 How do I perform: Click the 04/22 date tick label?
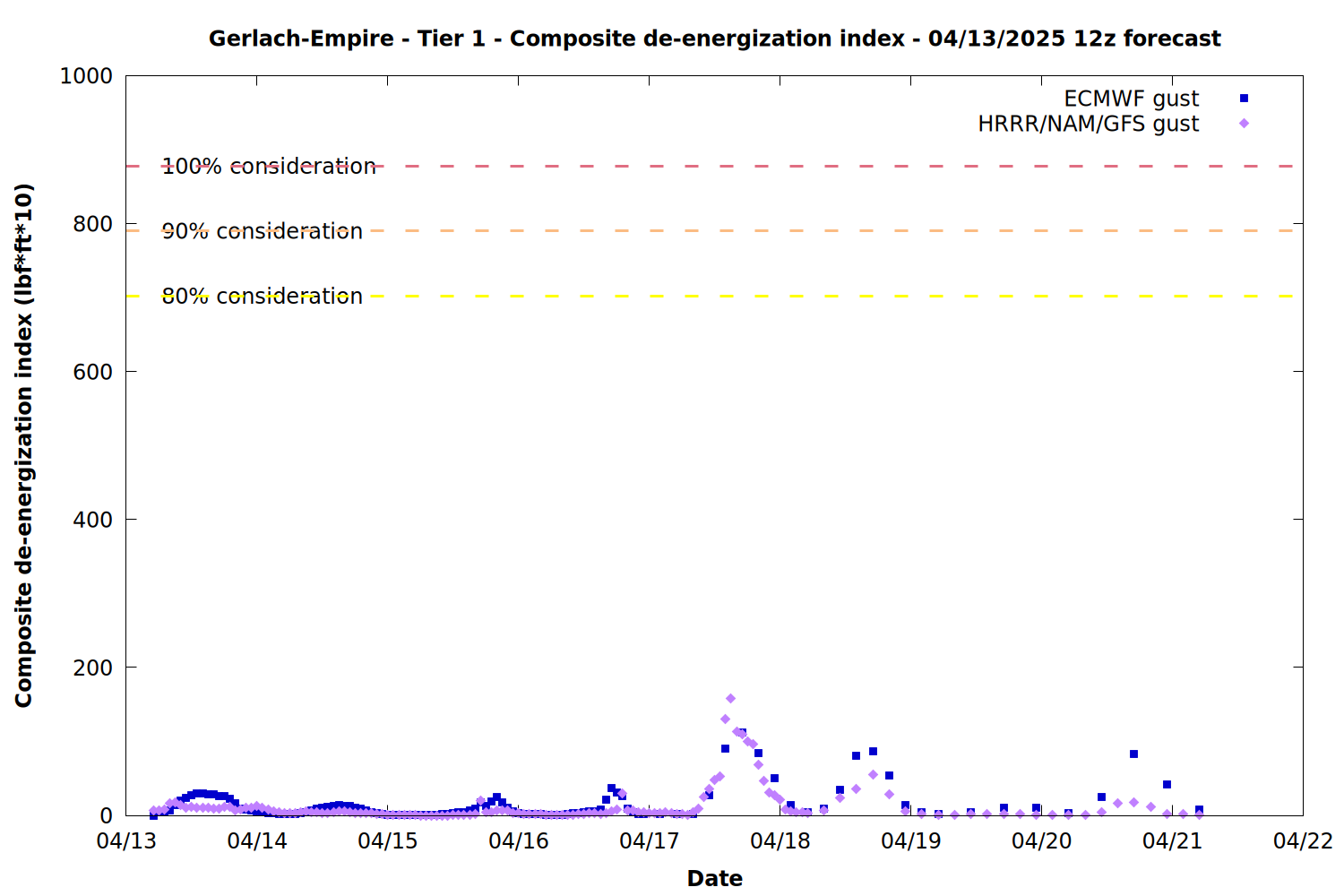(1304, 841)
